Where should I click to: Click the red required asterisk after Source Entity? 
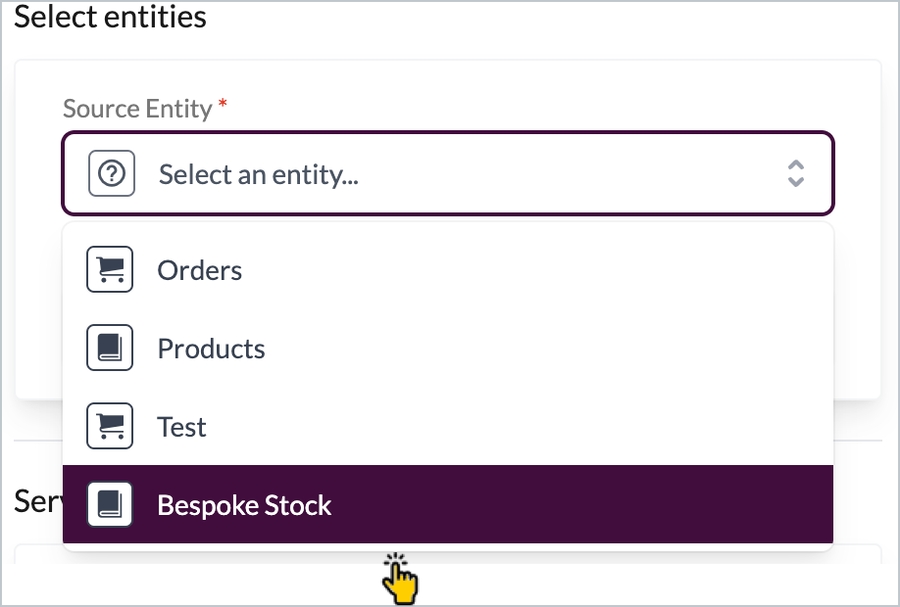223,105
